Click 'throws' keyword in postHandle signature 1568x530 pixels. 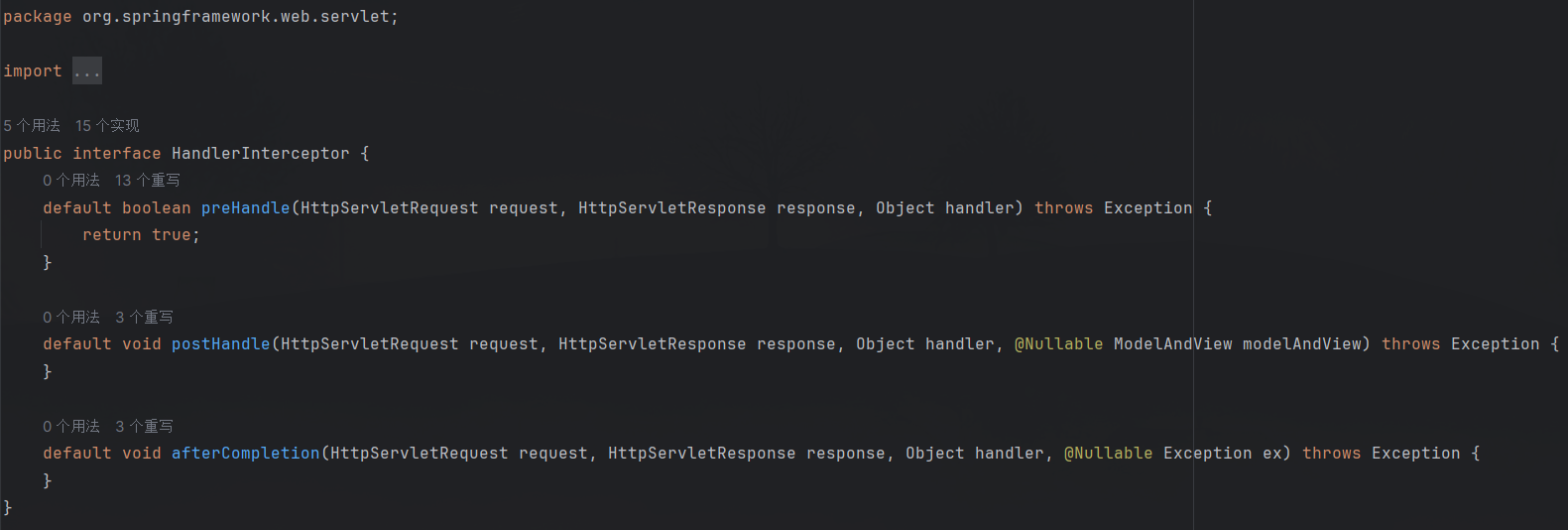pos(1411,344)
